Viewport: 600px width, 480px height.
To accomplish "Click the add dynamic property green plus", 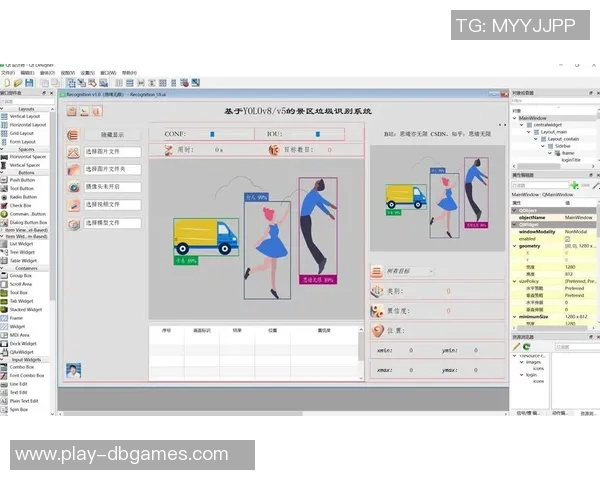I will 574,185.
